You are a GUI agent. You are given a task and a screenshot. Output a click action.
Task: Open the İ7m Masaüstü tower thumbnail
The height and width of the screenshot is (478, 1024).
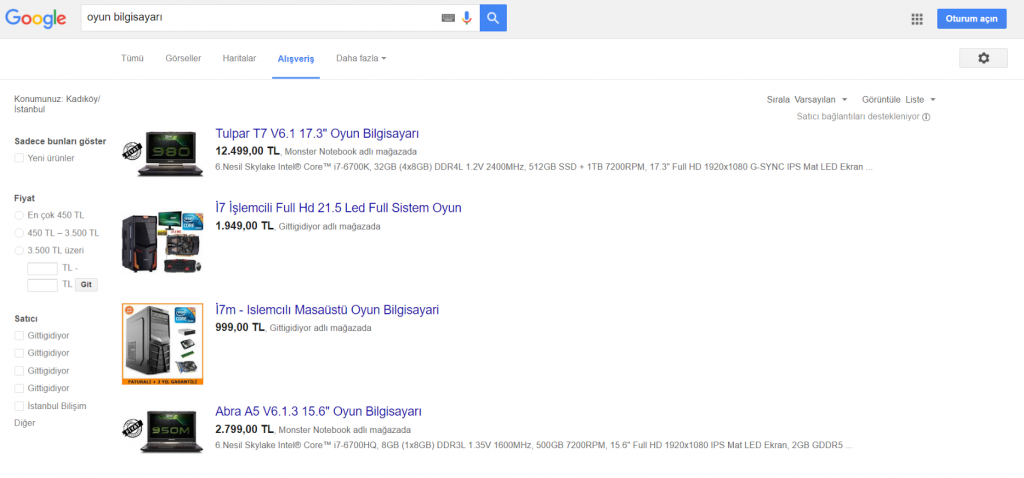162,344
